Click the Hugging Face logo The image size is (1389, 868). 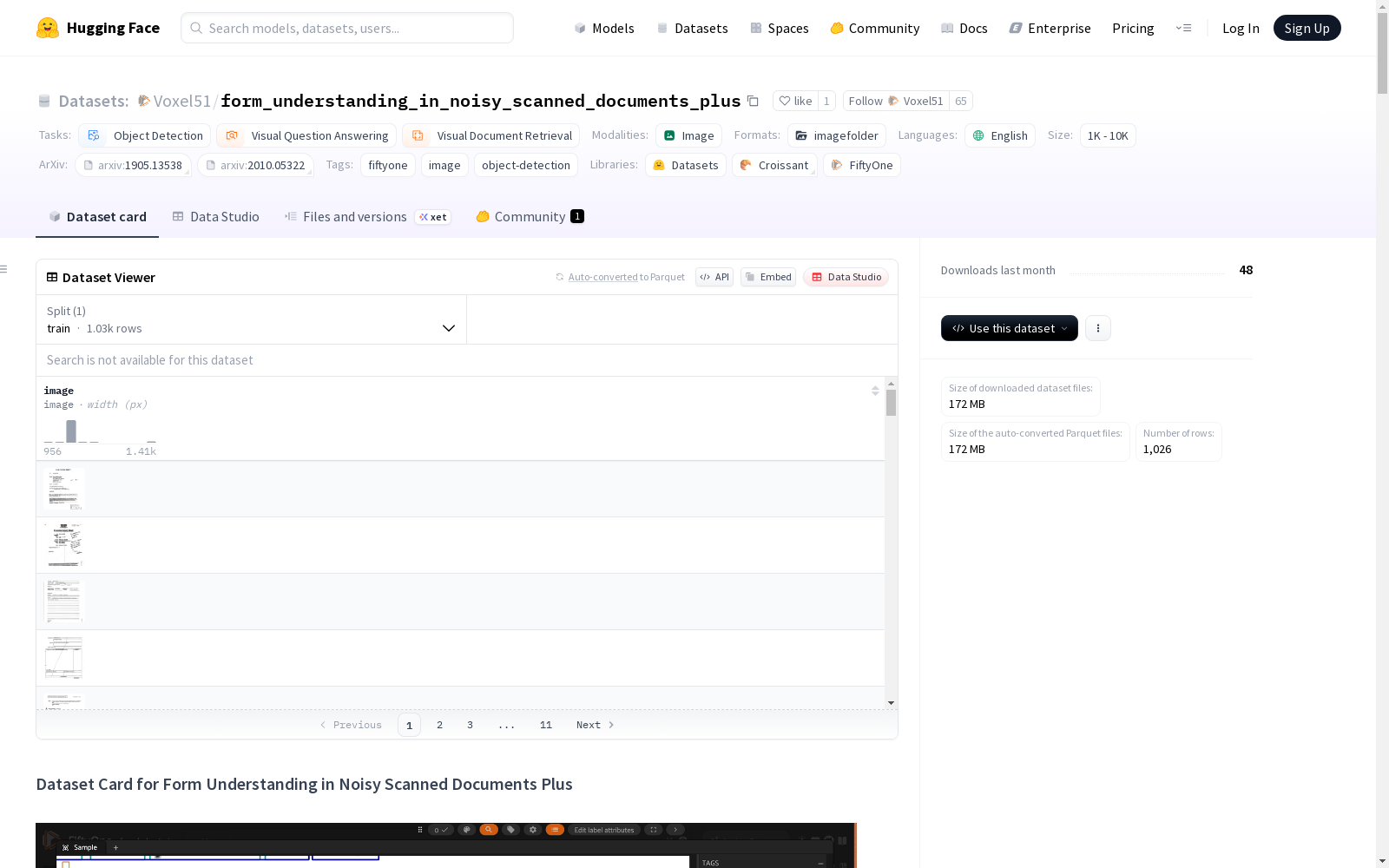[97, 28]
